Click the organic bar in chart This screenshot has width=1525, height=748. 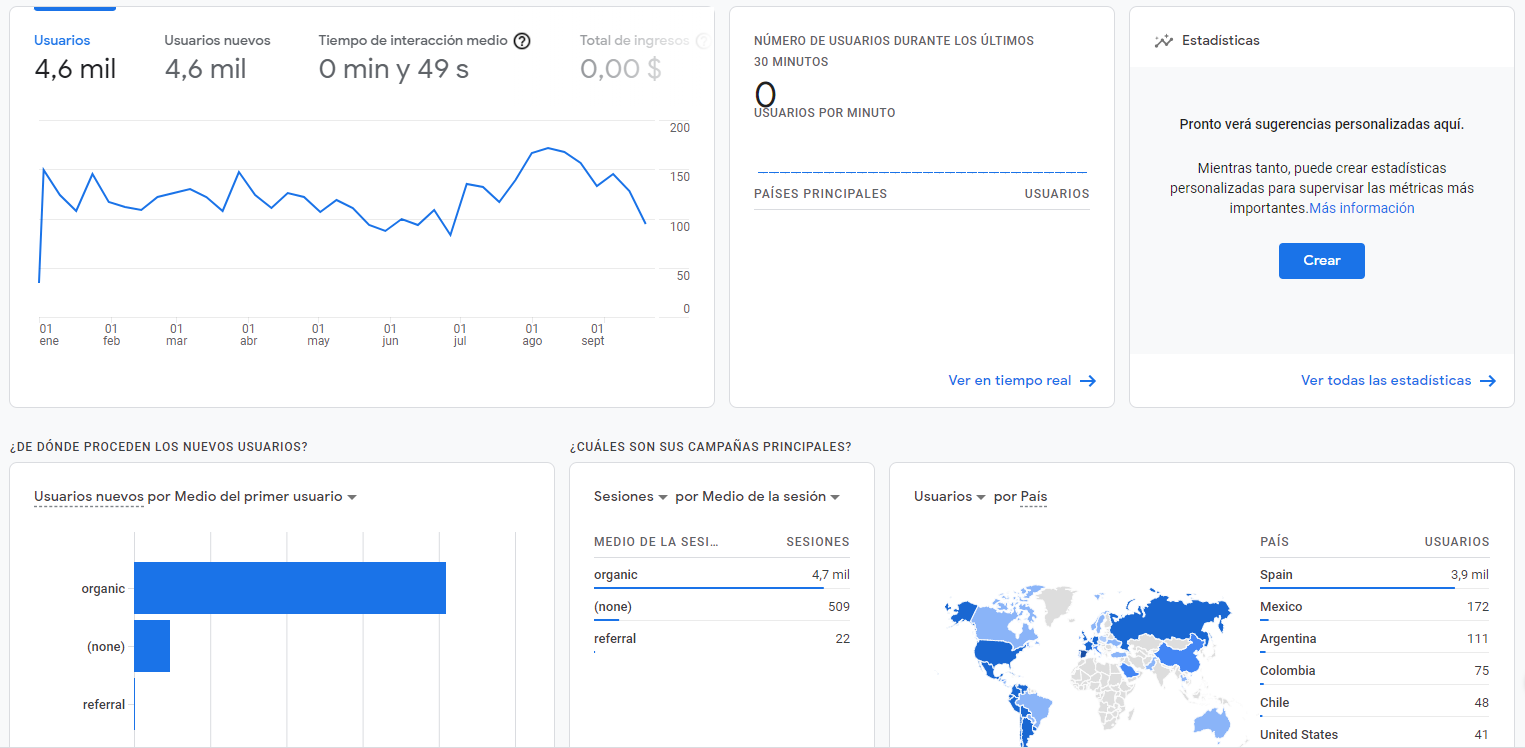(290, 588)
